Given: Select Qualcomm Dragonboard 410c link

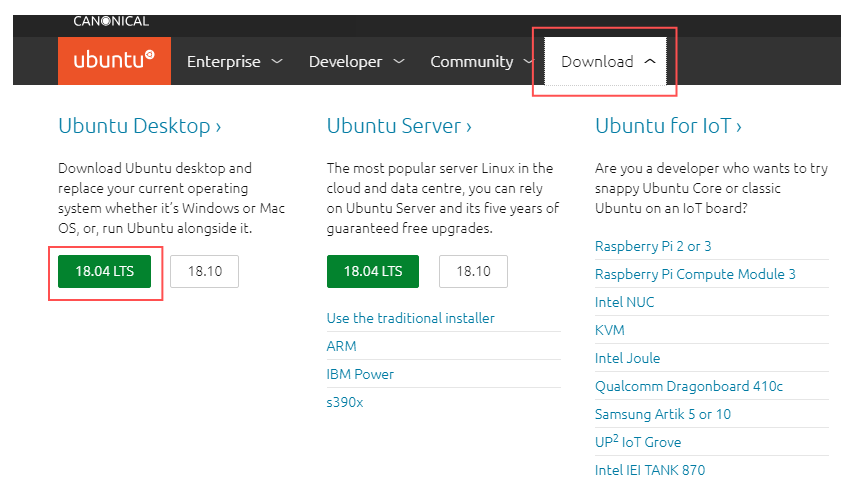Looking at the screenshot, I should click(689, 386).
